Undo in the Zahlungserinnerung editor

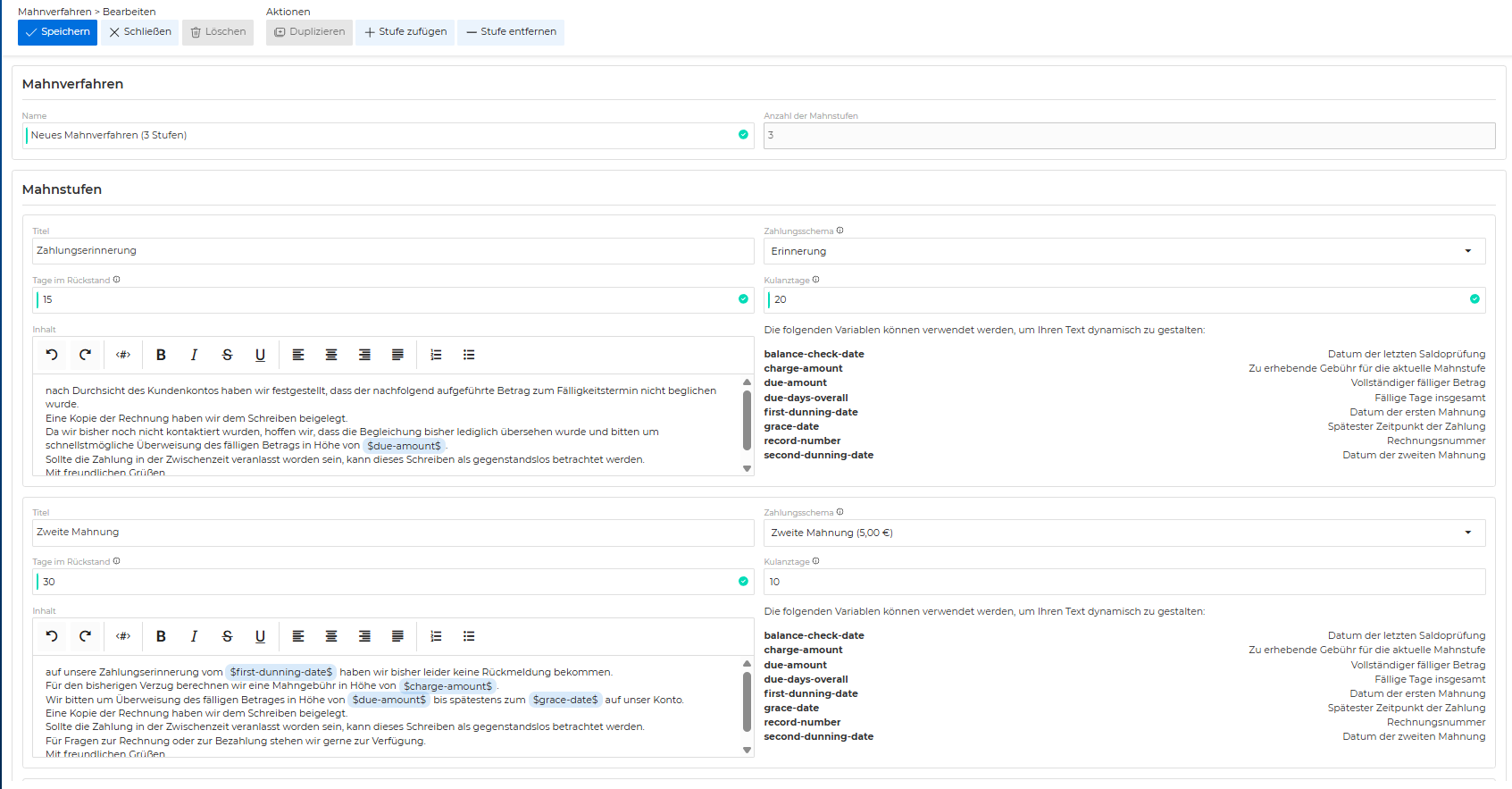(52, 355)
